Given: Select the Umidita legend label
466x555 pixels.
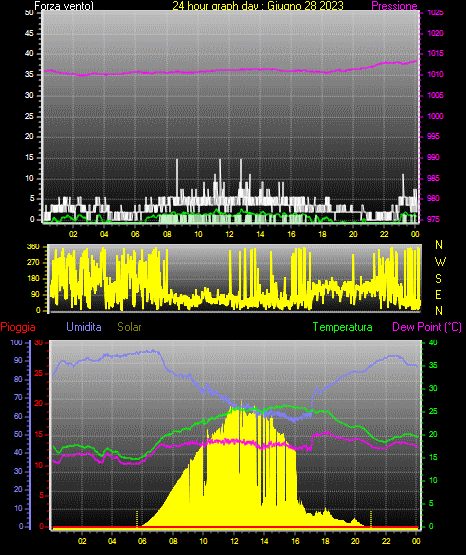Looking at the screenshot, I should (x=84, y=327).
